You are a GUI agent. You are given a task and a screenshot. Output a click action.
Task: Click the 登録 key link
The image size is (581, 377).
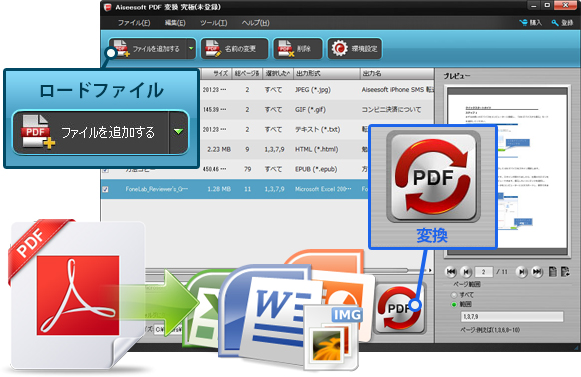tap(562, 23)
